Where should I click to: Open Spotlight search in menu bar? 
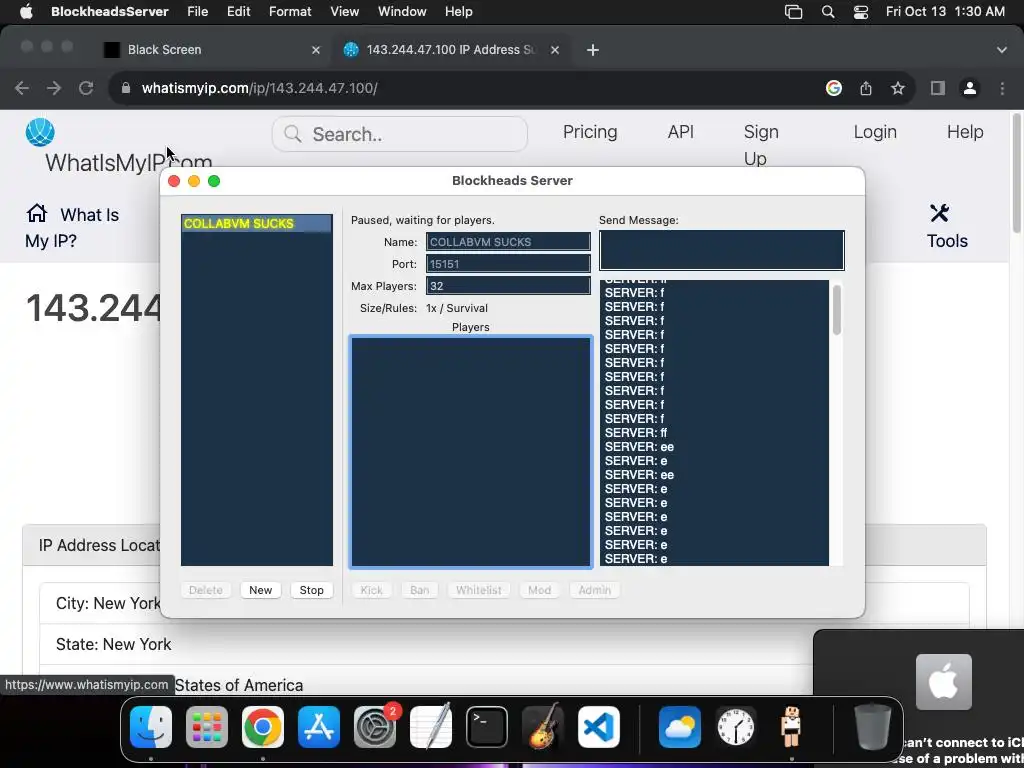[x=827, y=12]
